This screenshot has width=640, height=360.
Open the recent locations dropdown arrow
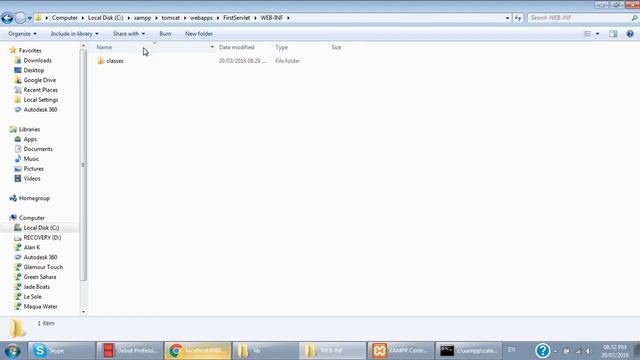pos(29,18)
